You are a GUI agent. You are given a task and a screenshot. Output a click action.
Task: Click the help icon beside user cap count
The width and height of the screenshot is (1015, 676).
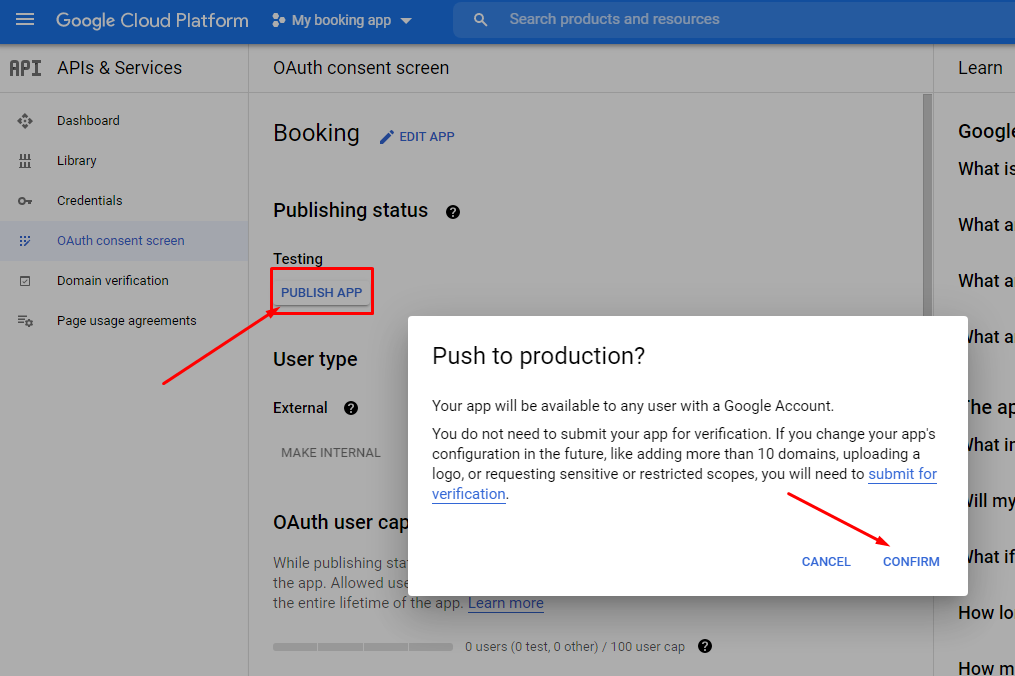(705, 646)
